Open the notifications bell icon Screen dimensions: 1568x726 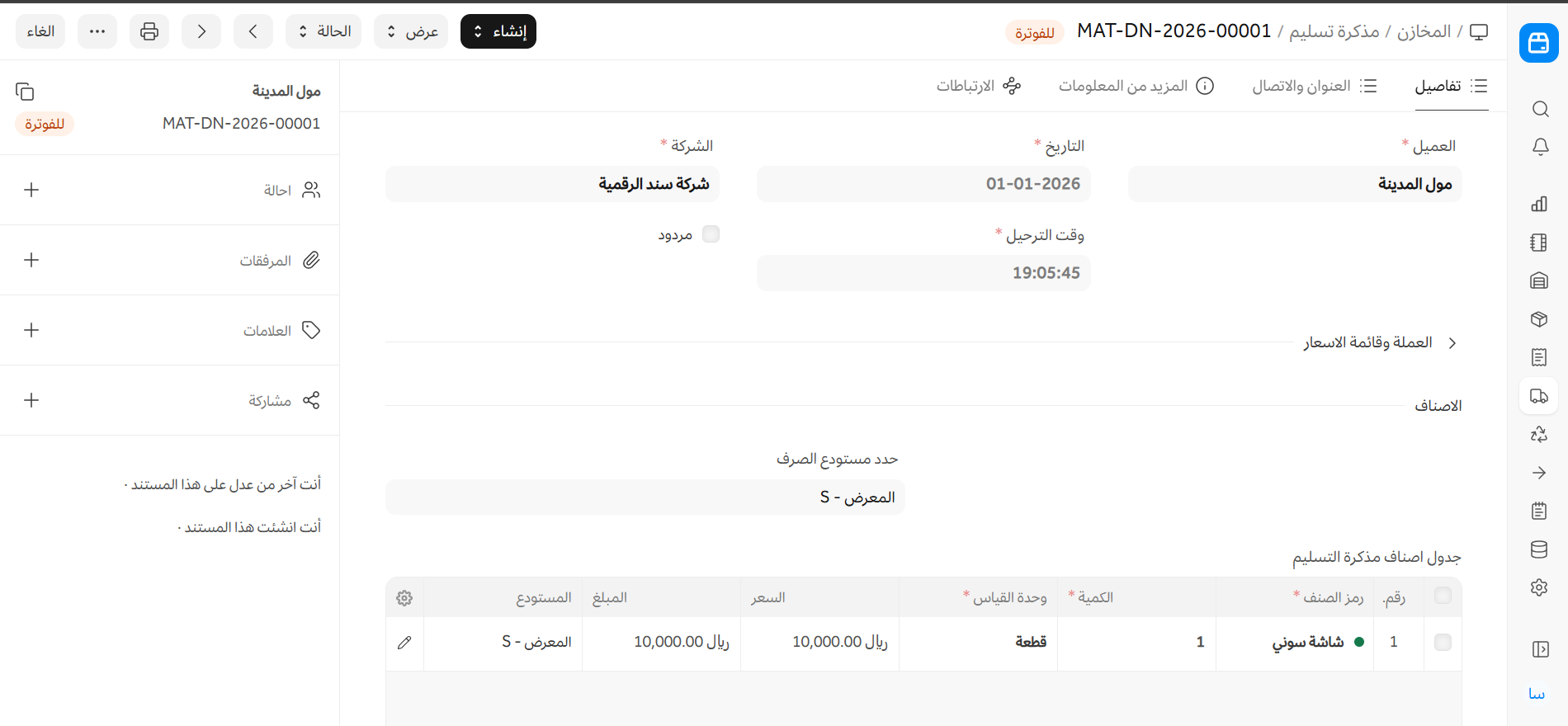tap(1539, 147)
